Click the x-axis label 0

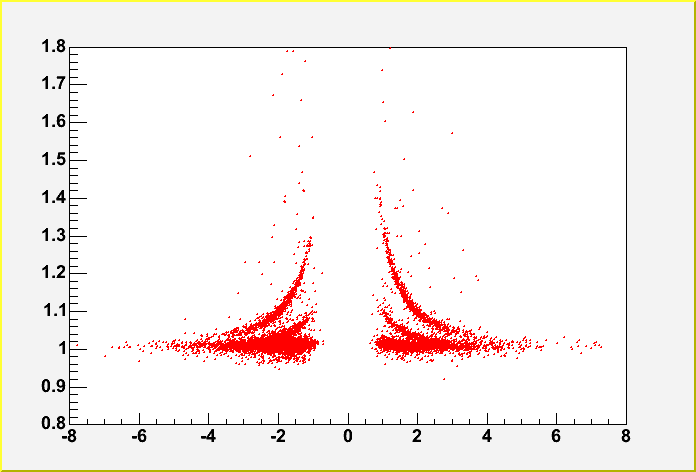[348, 436]
